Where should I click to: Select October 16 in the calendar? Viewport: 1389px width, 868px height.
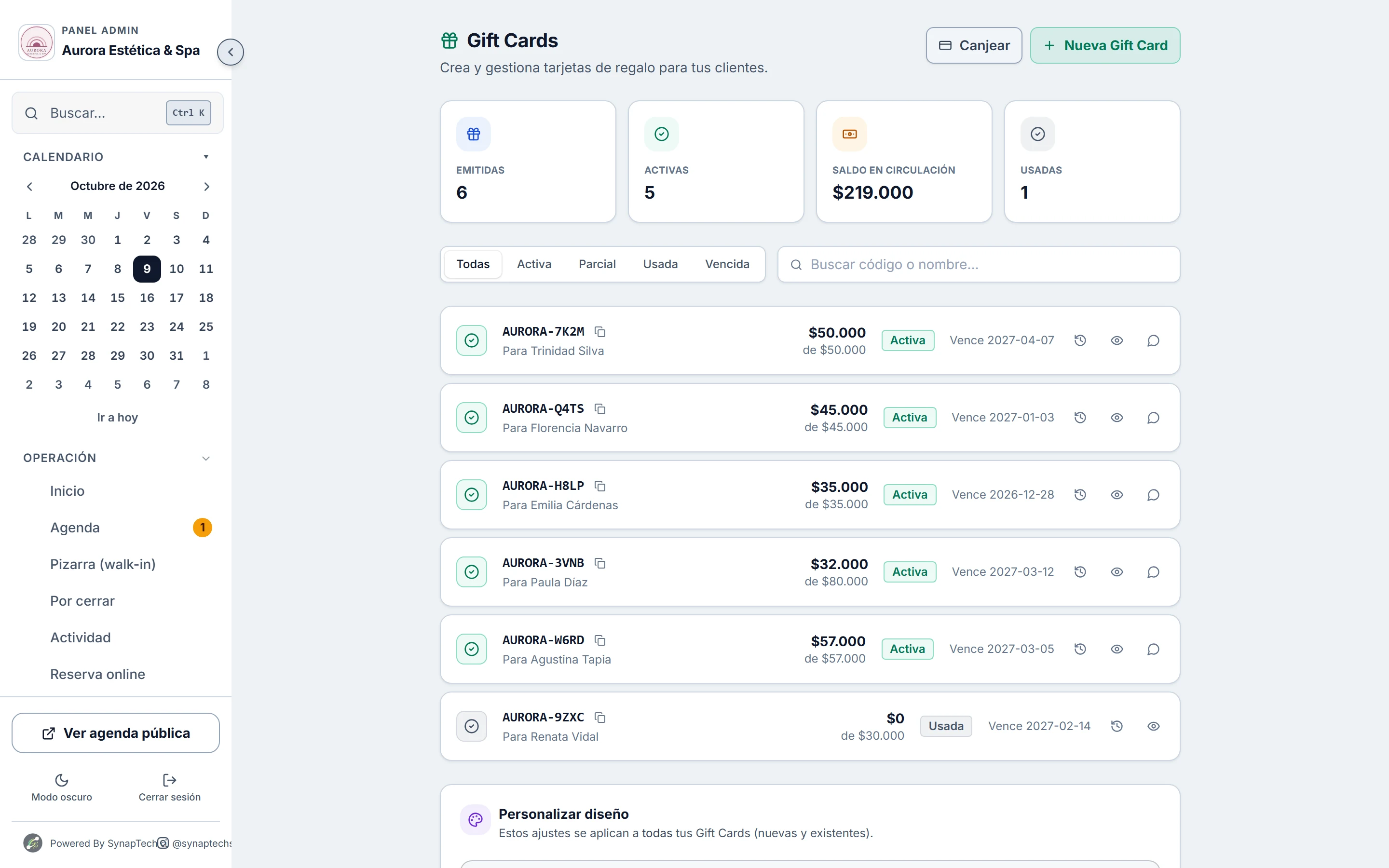point(147,298)
